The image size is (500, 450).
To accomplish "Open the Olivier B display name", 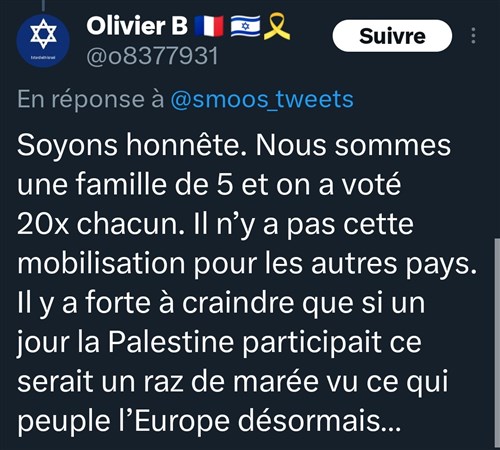I will pyautogui.click(x=137, y=26).
